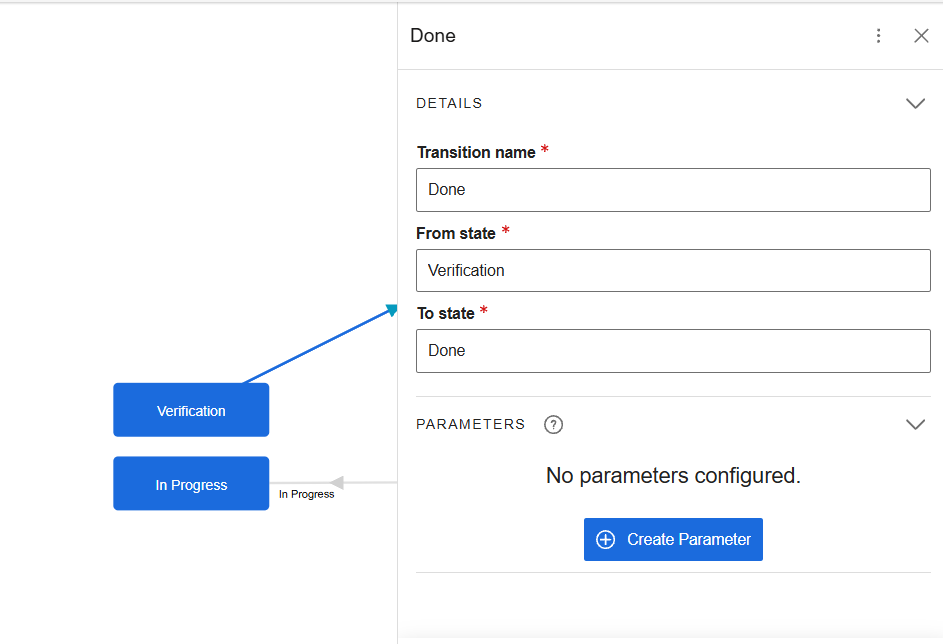Click the plus icon in Create Parameter
The height and width of the screenshot is (644, 943).
[605, 539]
